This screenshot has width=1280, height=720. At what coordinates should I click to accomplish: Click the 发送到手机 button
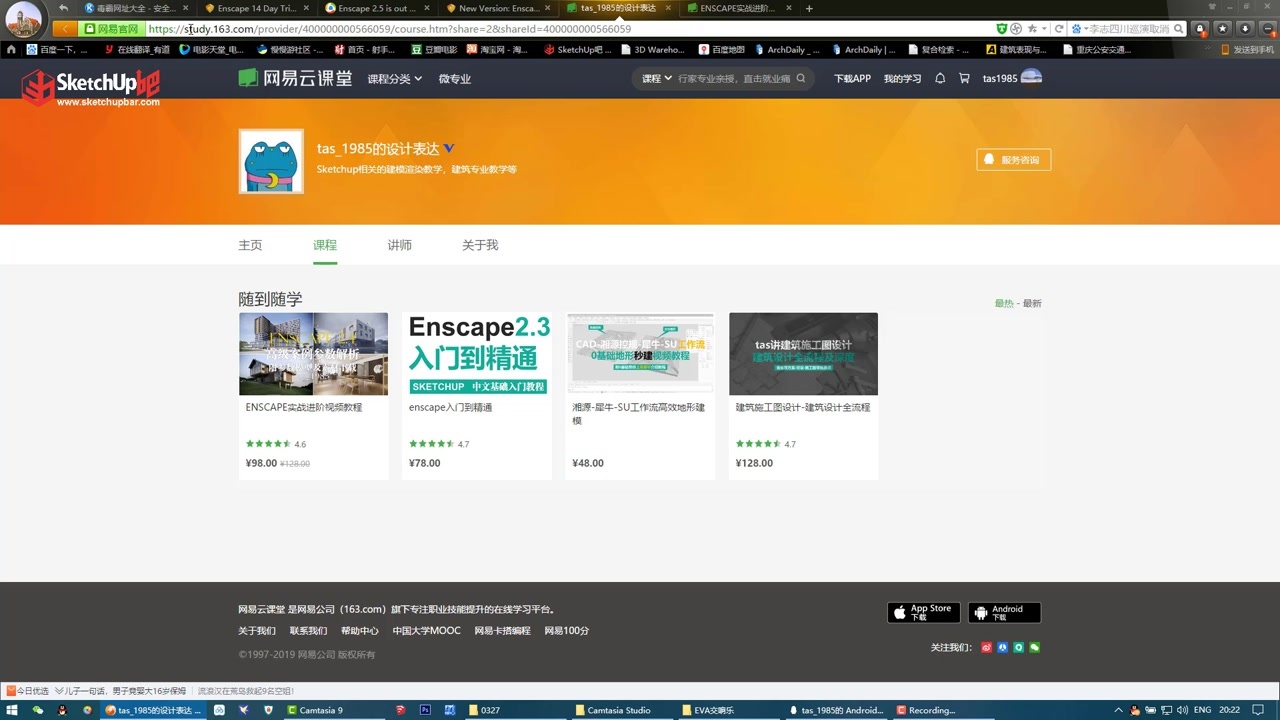[1246, 49]
